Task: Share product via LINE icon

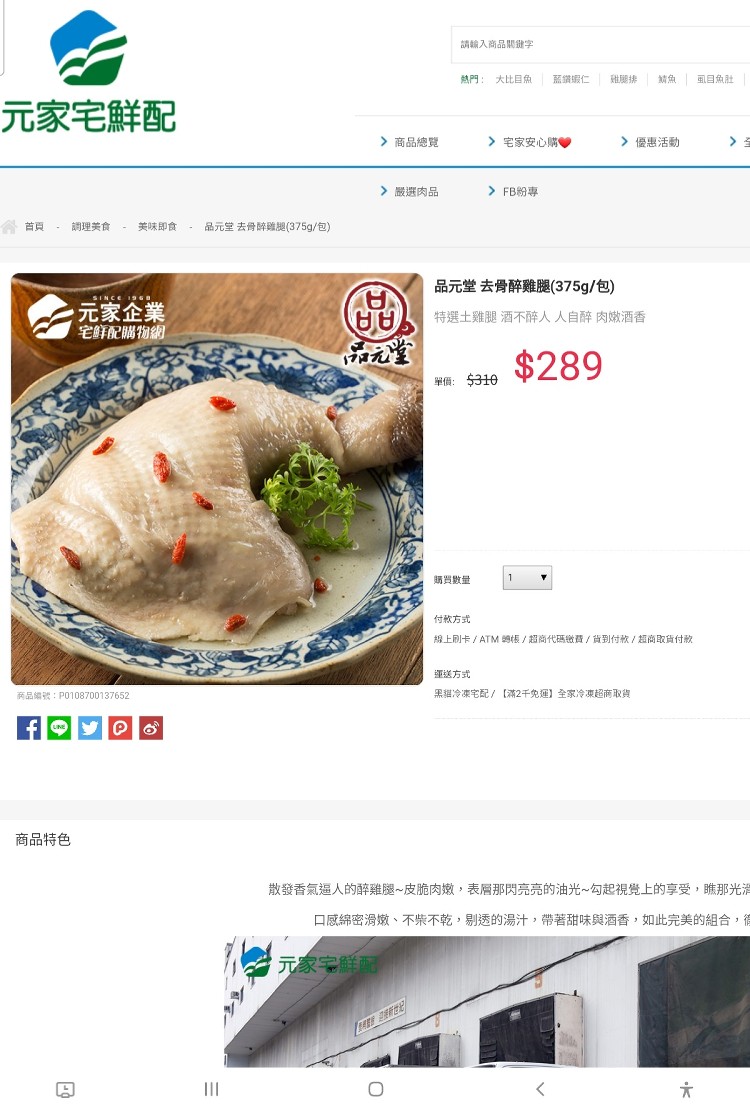Action: [x=59, y=728]
